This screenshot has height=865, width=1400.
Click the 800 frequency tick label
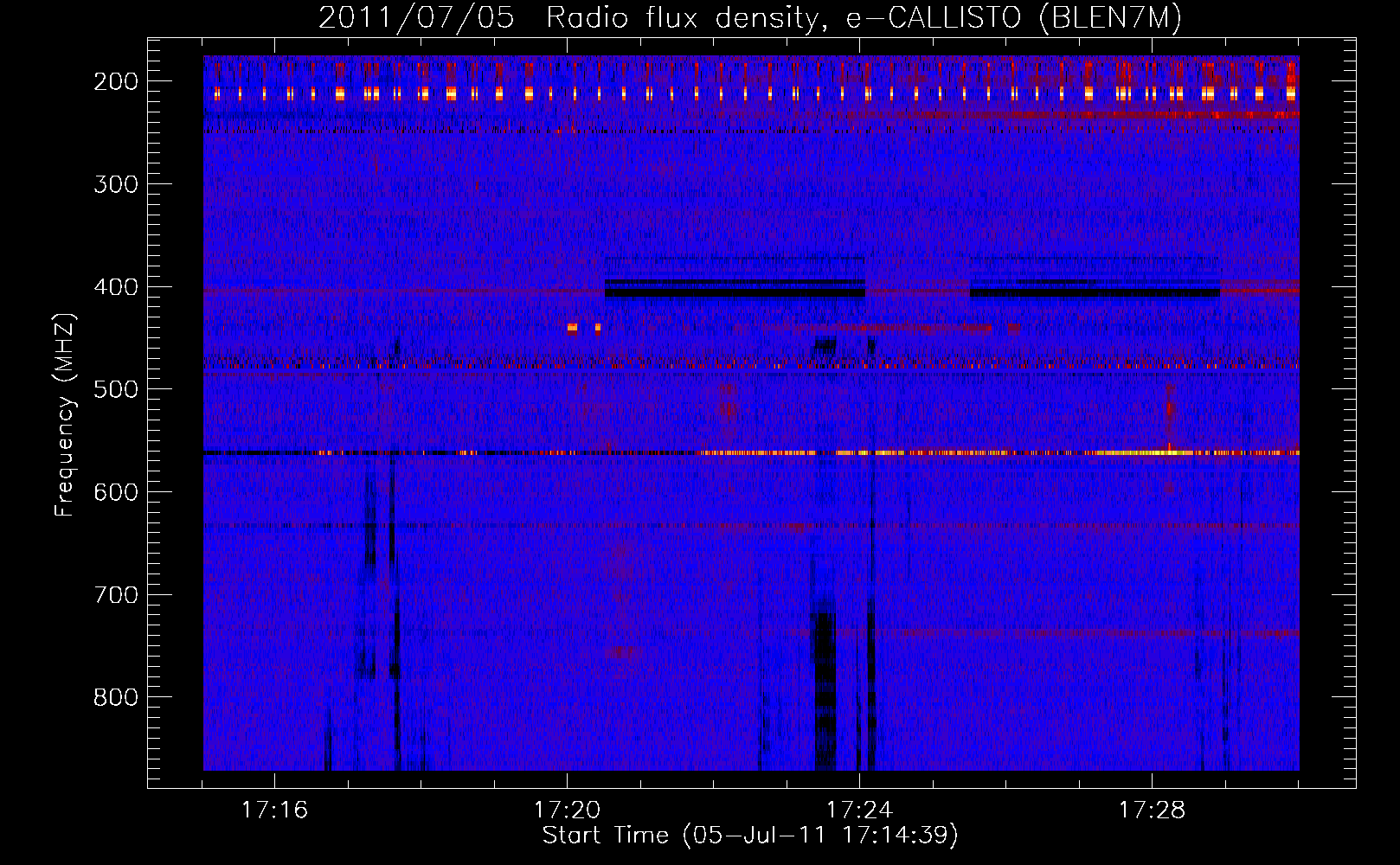pyautogui.click(x=116, y=697)
